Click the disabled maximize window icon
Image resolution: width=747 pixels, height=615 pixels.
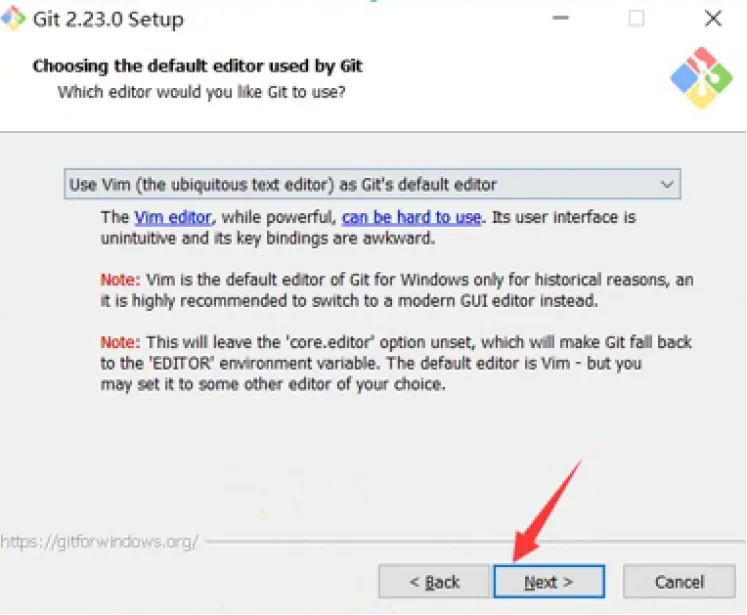pos(637,19)
